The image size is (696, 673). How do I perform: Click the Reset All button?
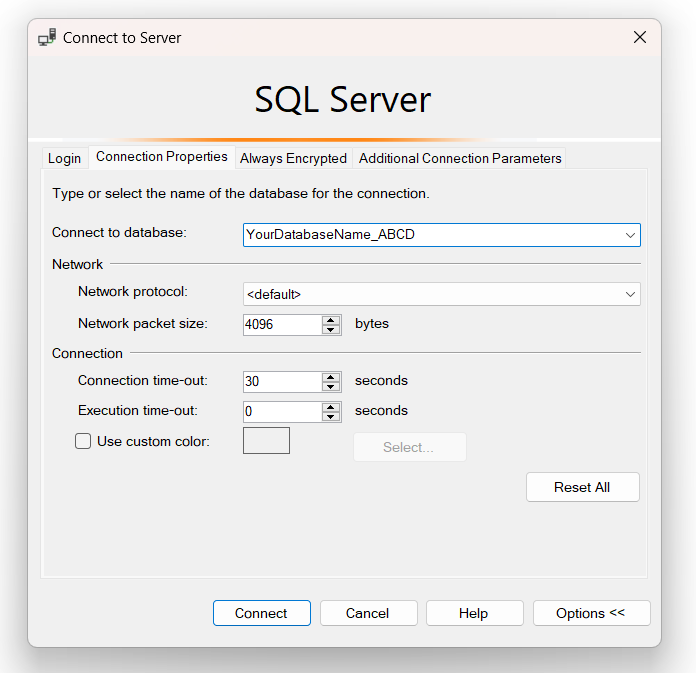(x=582, y=487)
